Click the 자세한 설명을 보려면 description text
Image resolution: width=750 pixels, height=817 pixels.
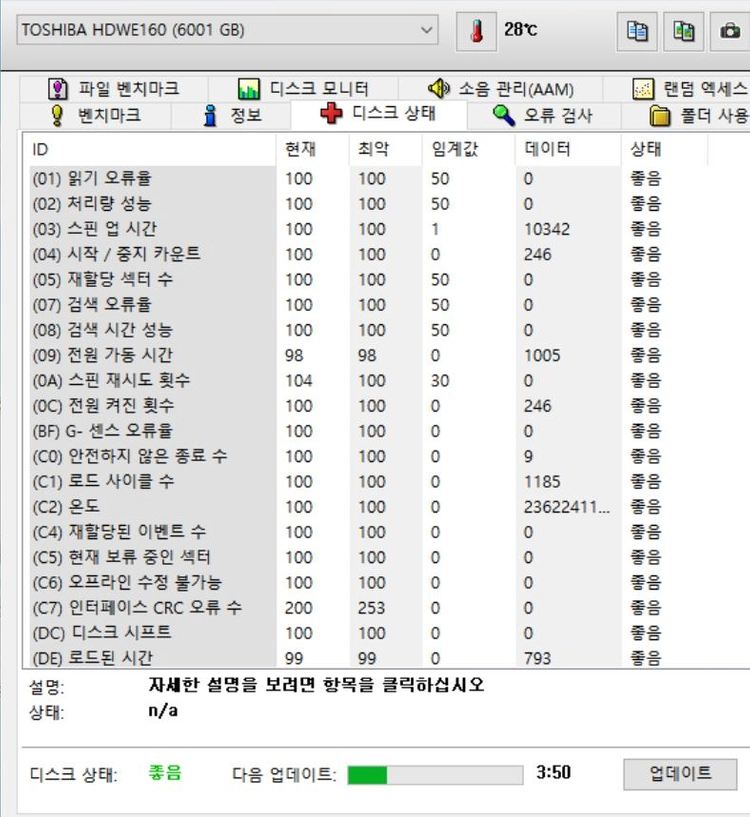point(316,685)
